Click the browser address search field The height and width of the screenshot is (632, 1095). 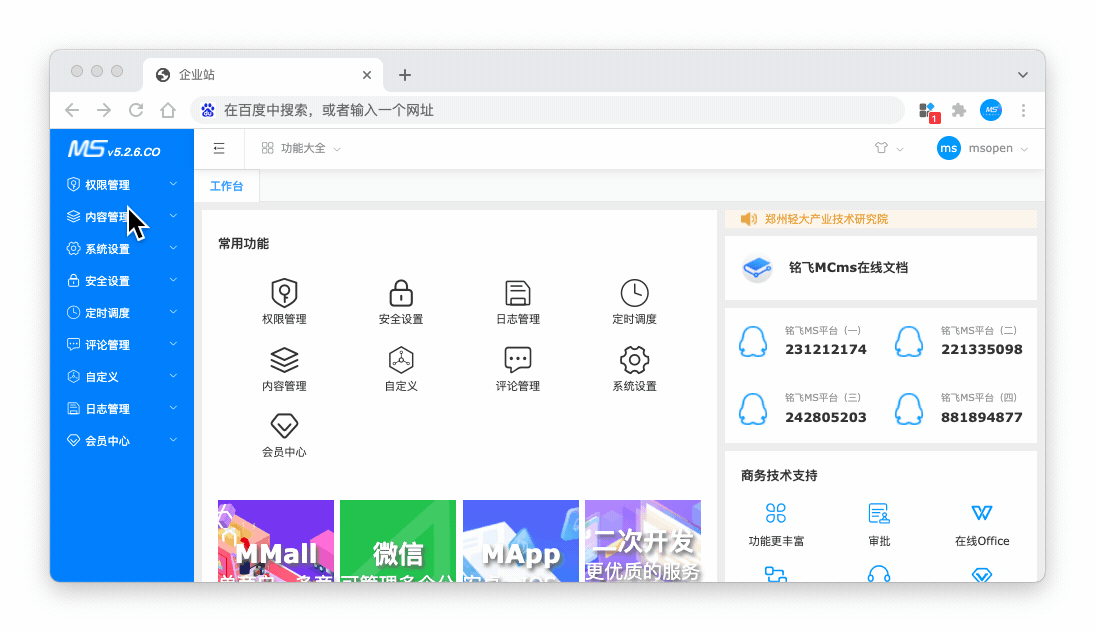[x=548, y=110]
